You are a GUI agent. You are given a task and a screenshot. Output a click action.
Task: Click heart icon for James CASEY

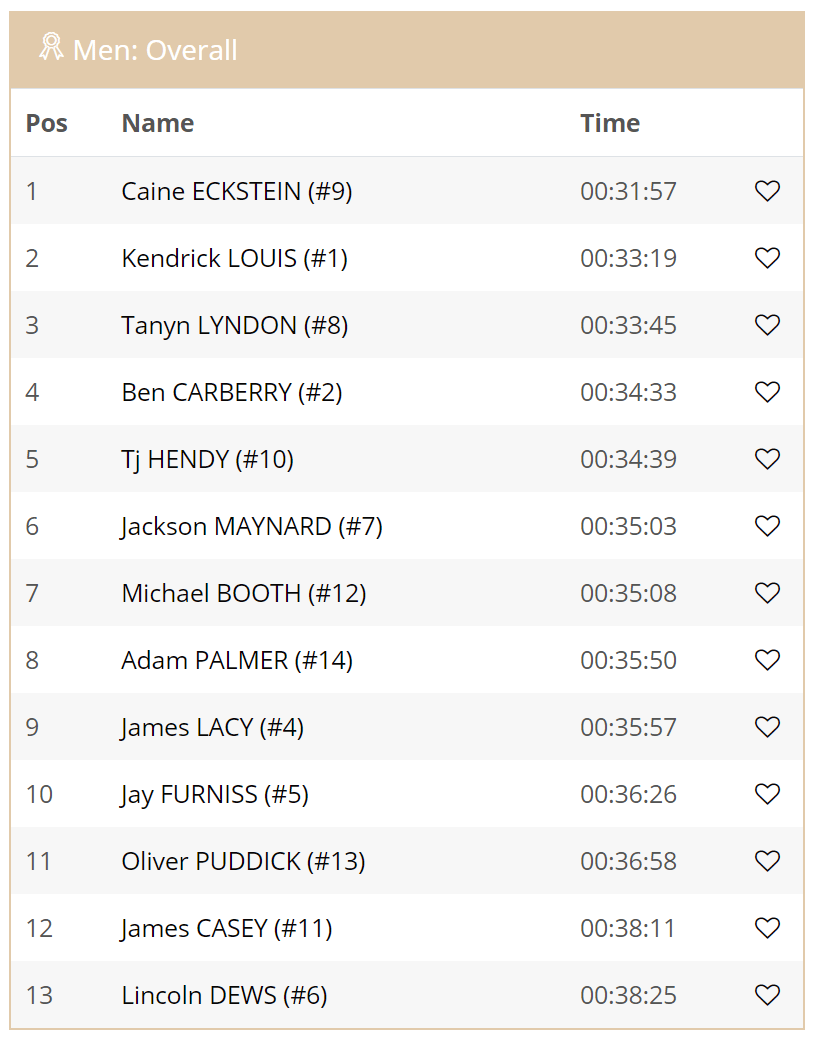click(x=767, y=928)
